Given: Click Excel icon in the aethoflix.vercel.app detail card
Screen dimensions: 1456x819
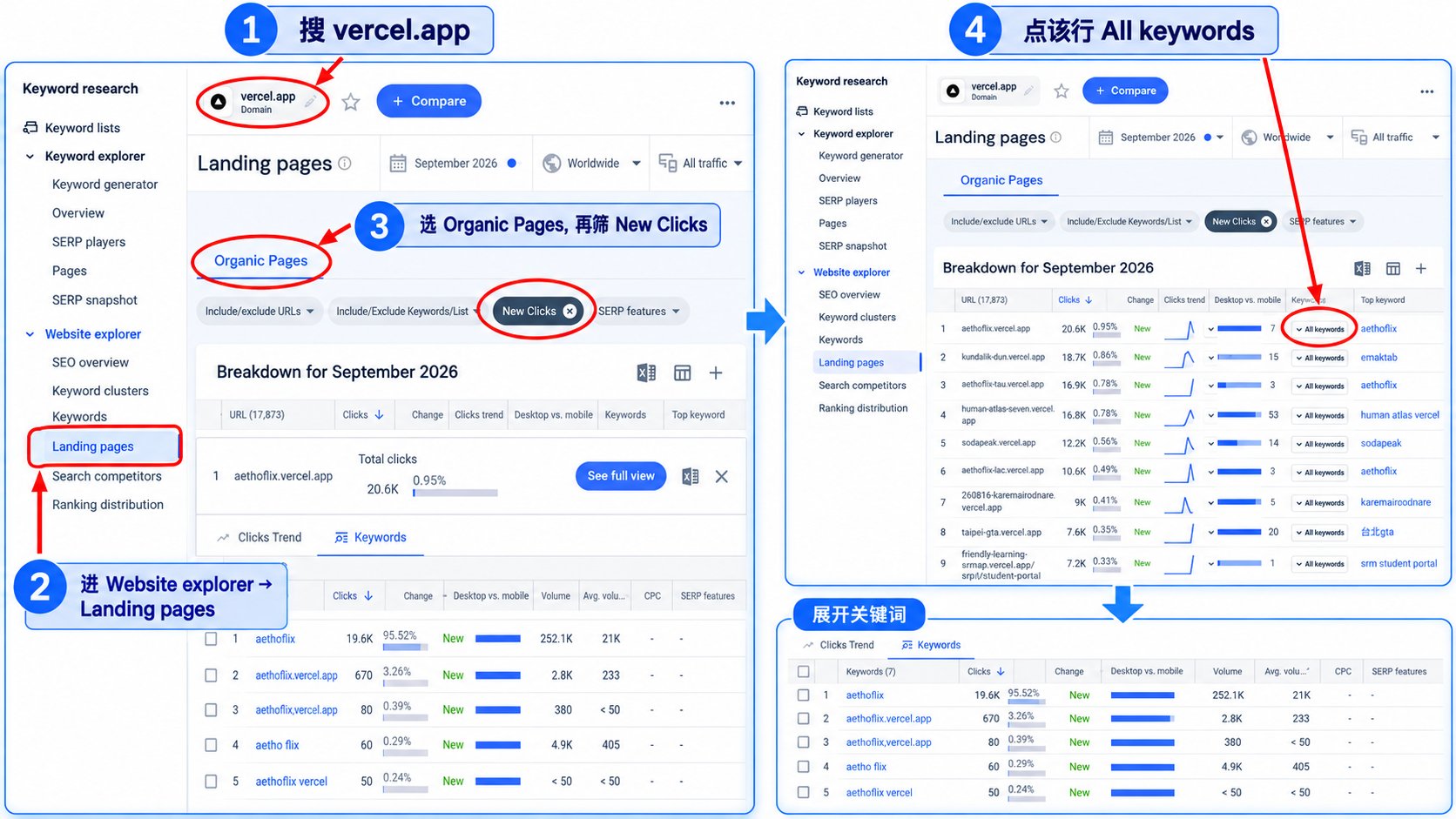Looking at the screenshot, I should [690, 476].
